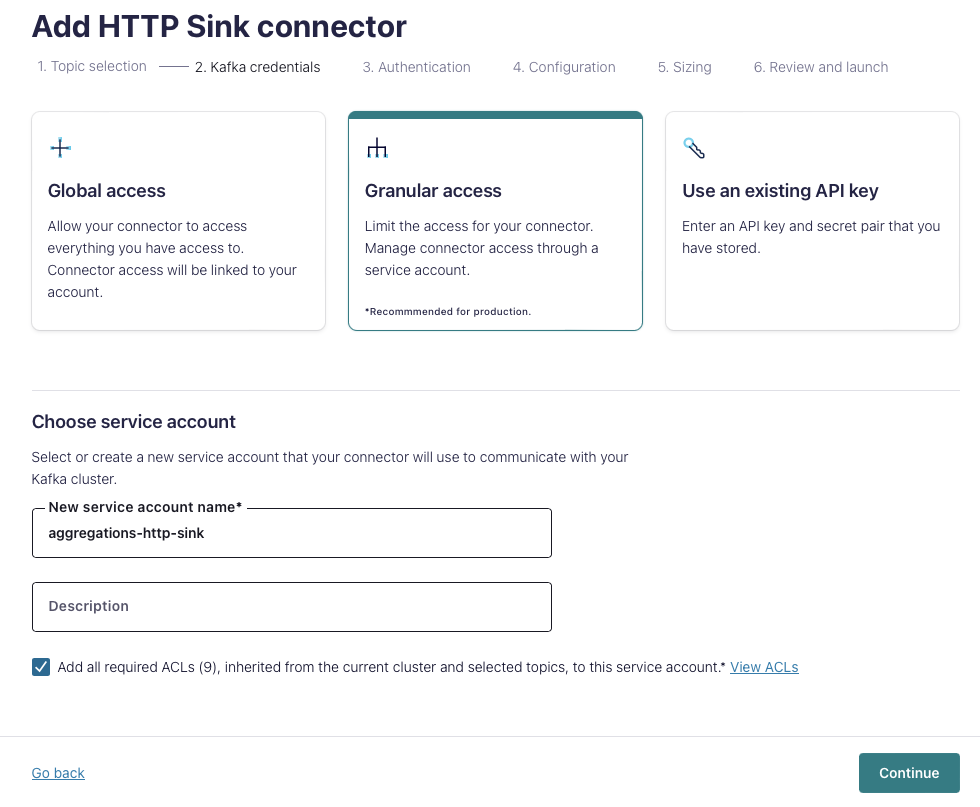Click the Global access heading
The width and height of the screenshot is (980, 807).
pyautogui.click(x=107, y=191)
